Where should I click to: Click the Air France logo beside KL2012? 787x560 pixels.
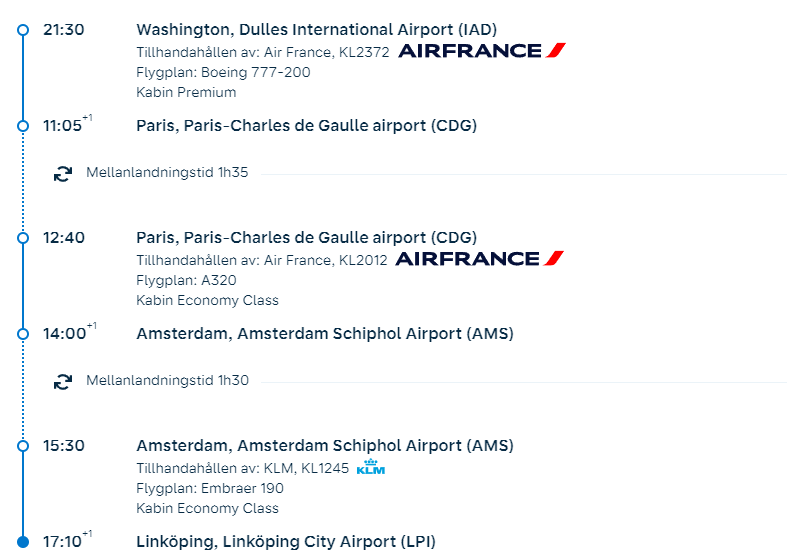coord(480,259)
